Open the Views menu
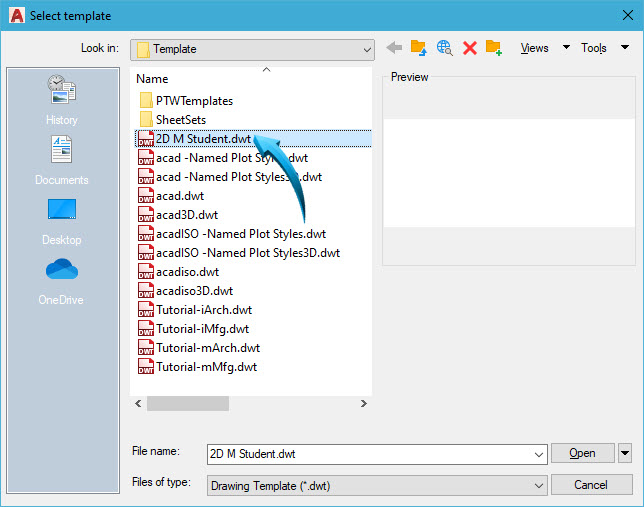 [534, 48]
